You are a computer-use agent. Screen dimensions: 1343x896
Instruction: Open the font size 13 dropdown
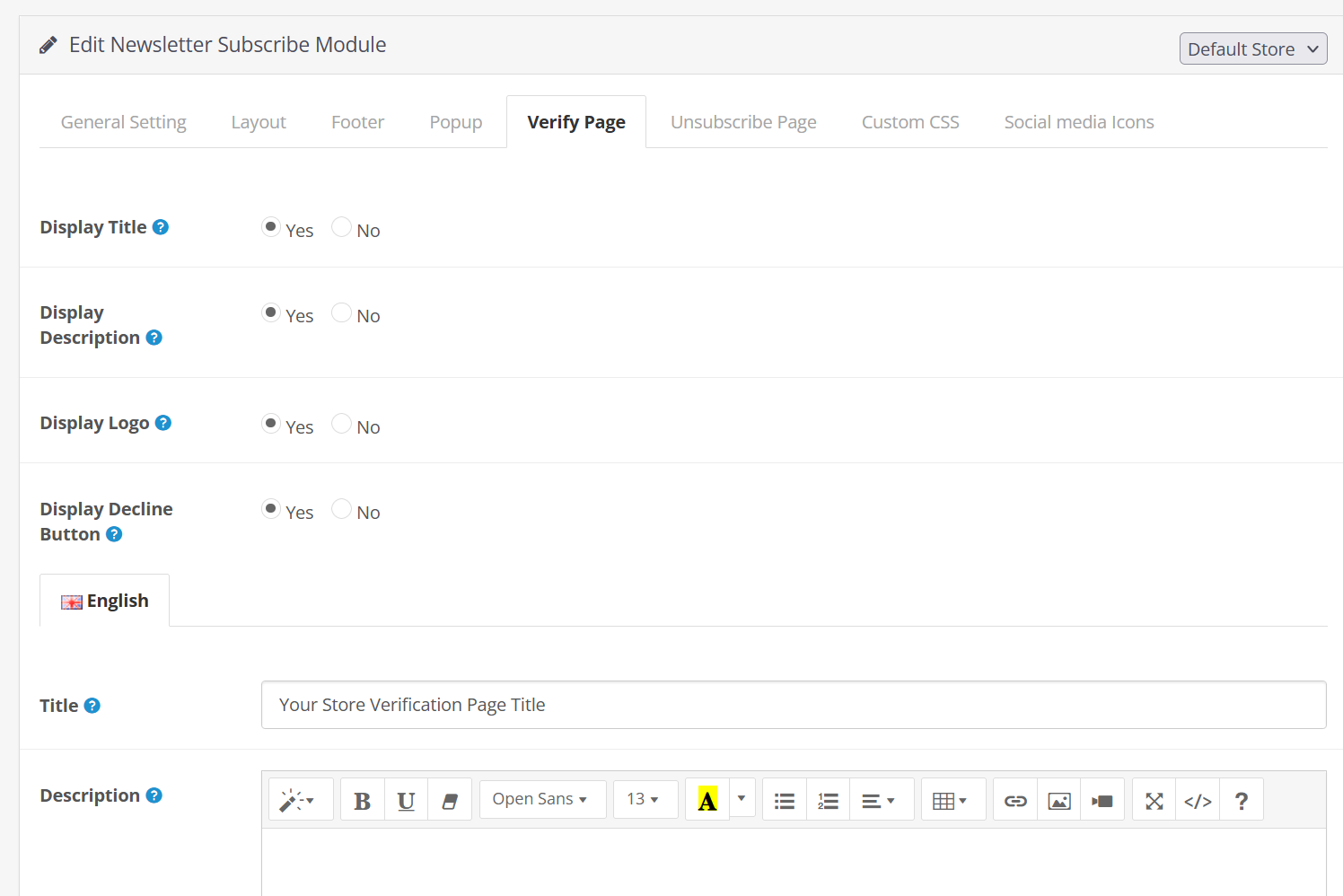pyautogui.click(x=645, y=800)
